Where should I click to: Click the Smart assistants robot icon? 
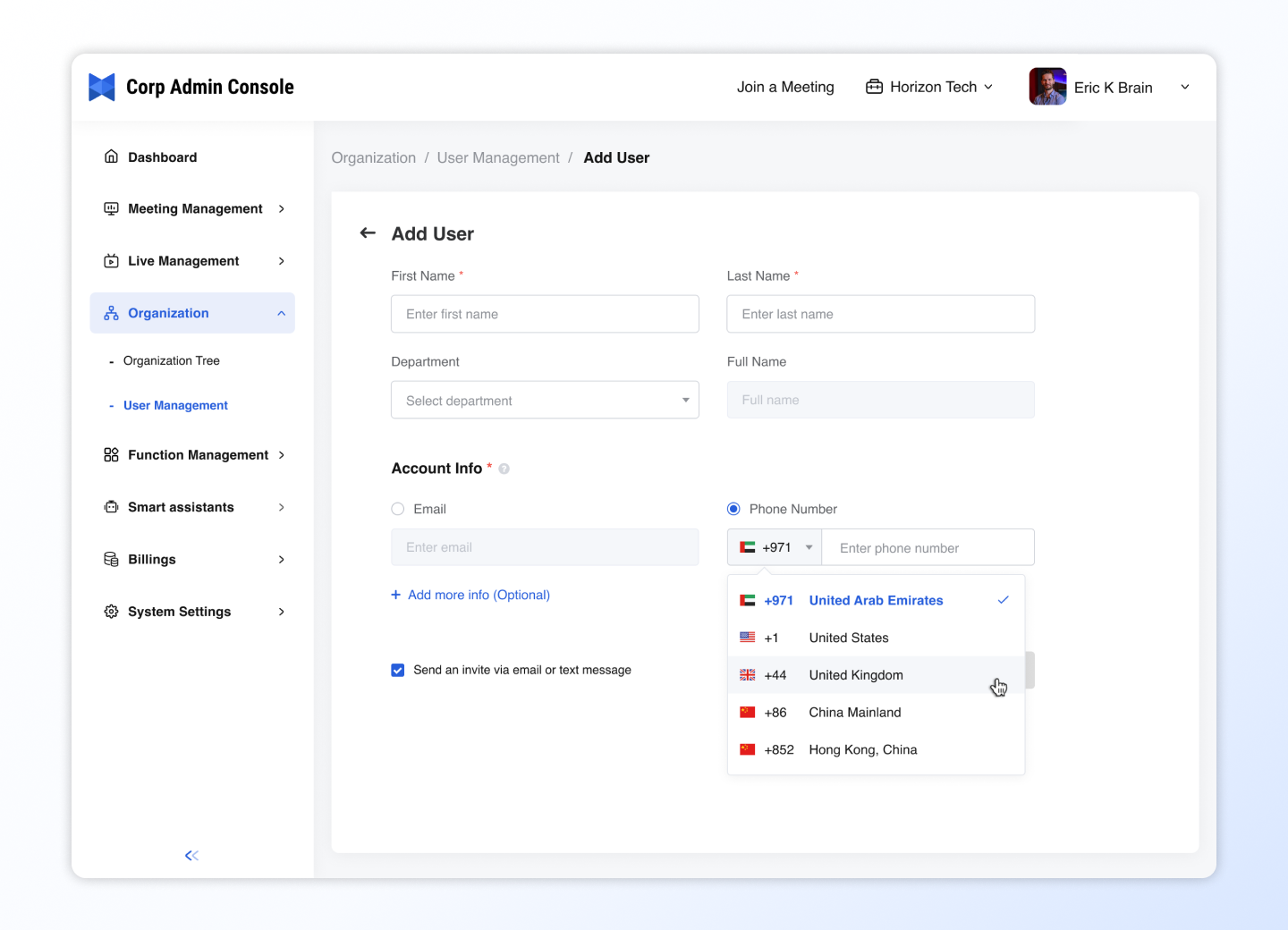tap(111, 507)
